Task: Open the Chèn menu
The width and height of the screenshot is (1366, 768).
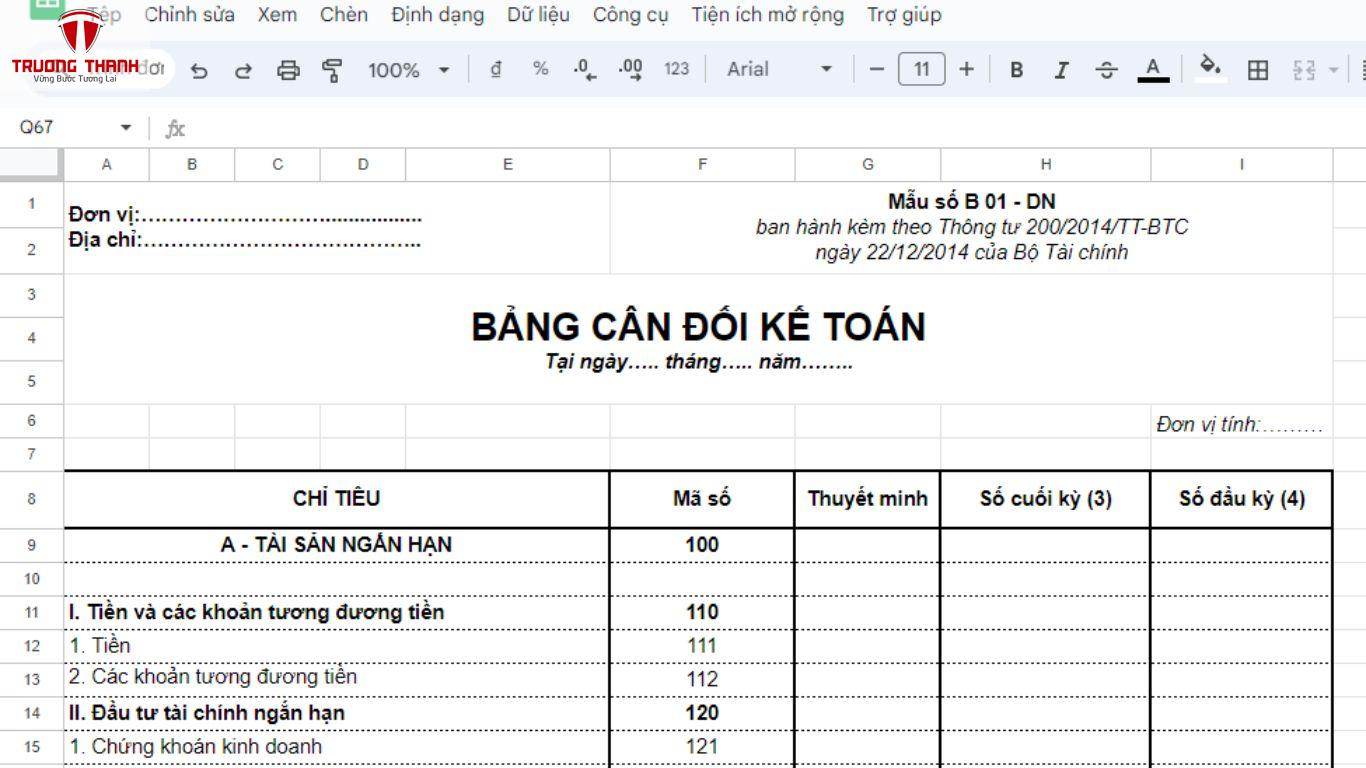Action: [344, 15]
